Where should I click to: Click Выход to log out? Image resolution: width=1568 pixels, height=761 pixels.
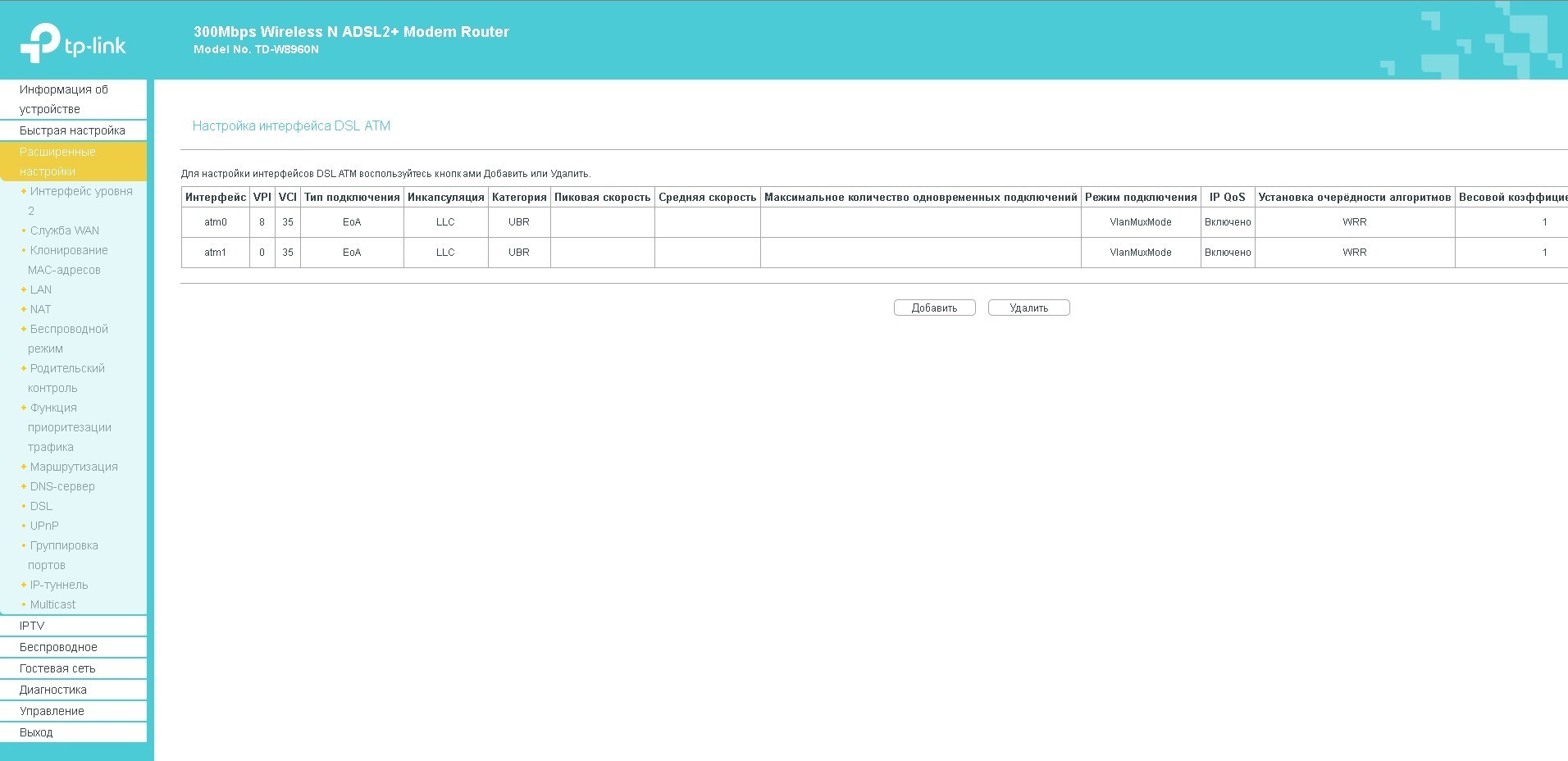pyautogui.click(x=36, y=732)
